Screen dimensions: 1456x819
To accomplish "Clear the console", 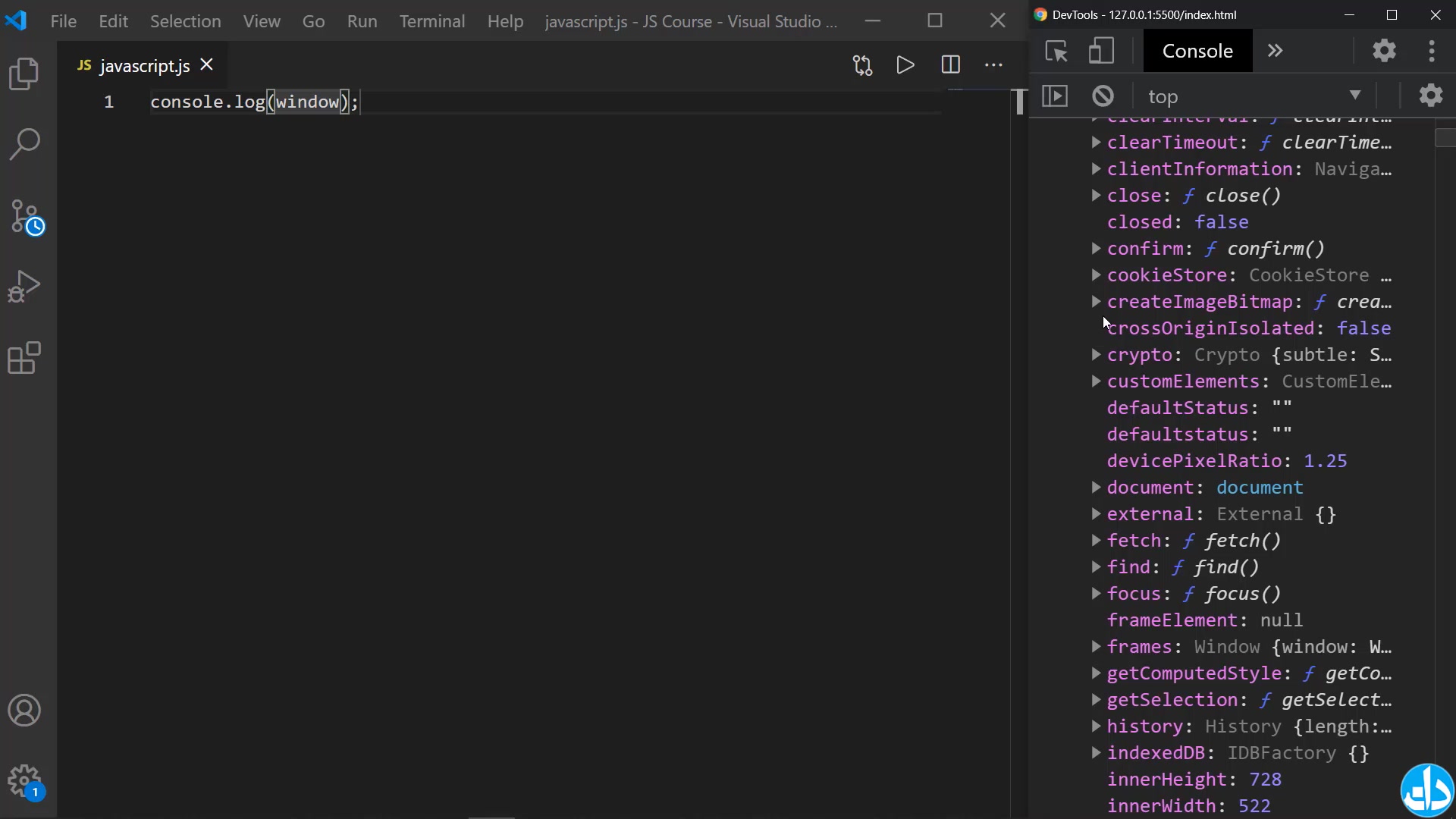I will (1103, 96).
